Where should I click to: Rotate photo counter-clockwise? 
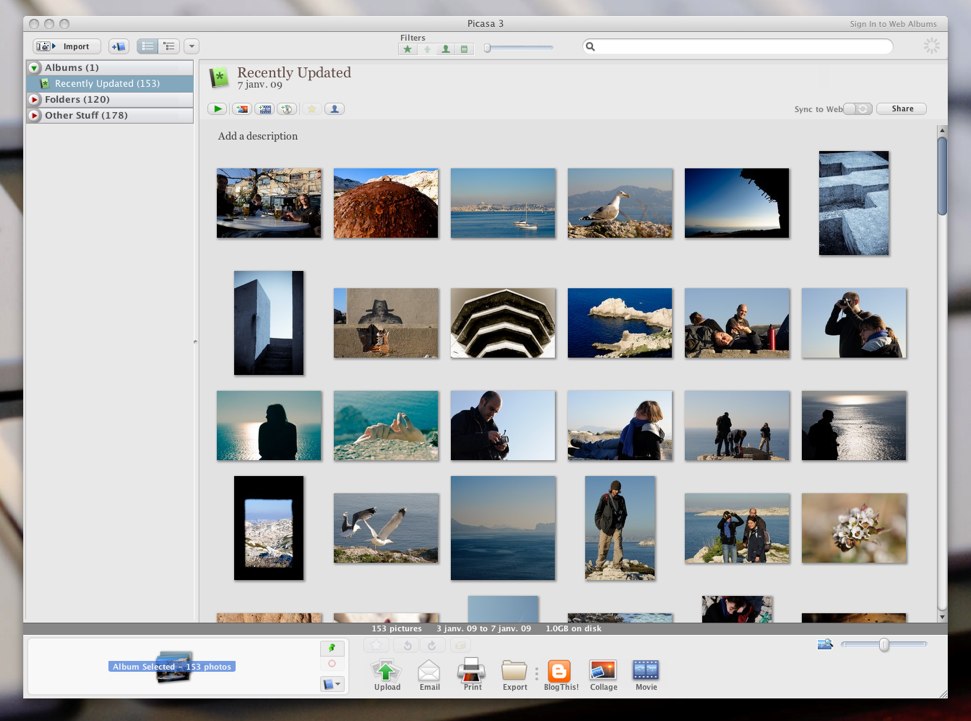[x=407, y=645]
